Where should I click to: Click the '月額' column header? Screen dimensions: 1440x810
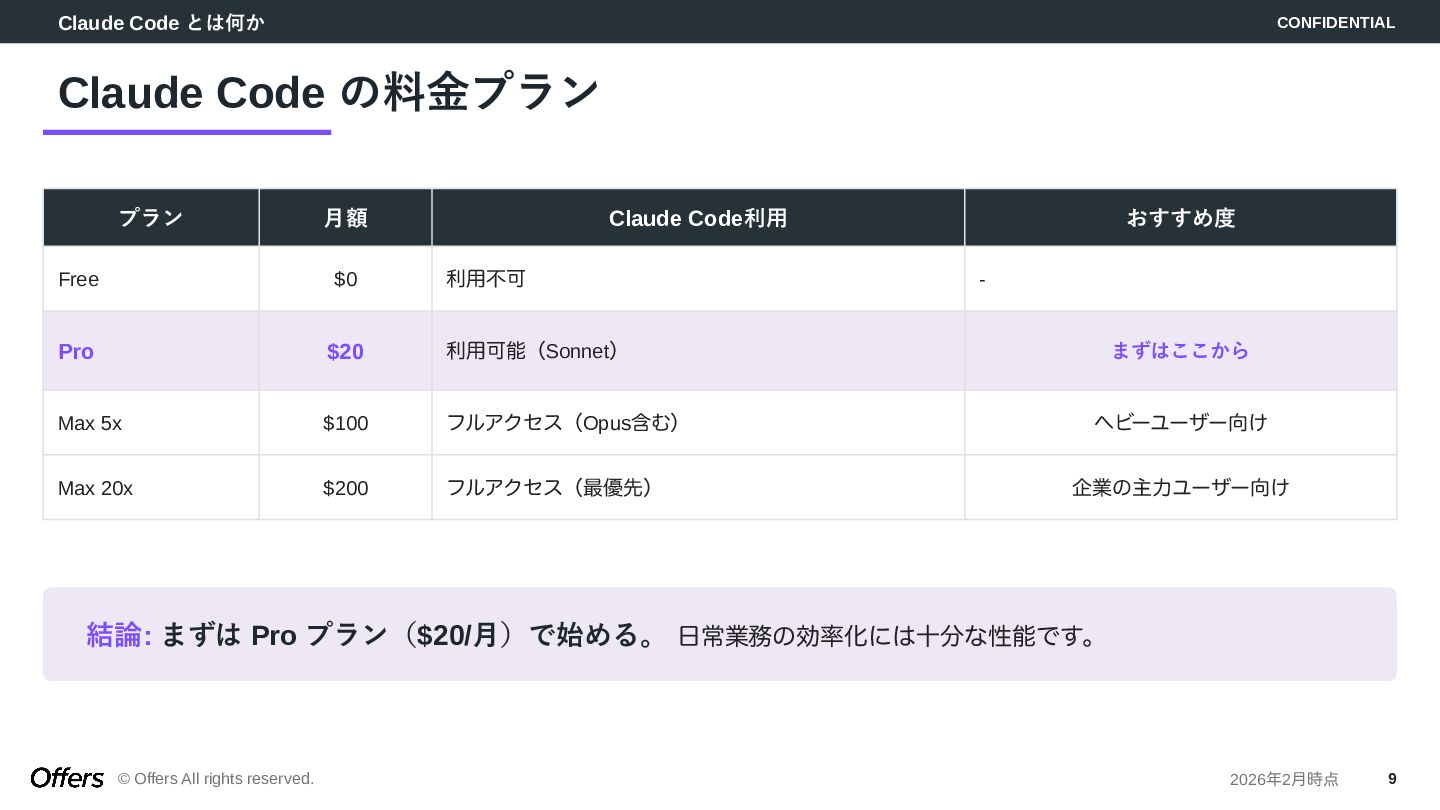[x=345, y=218]
